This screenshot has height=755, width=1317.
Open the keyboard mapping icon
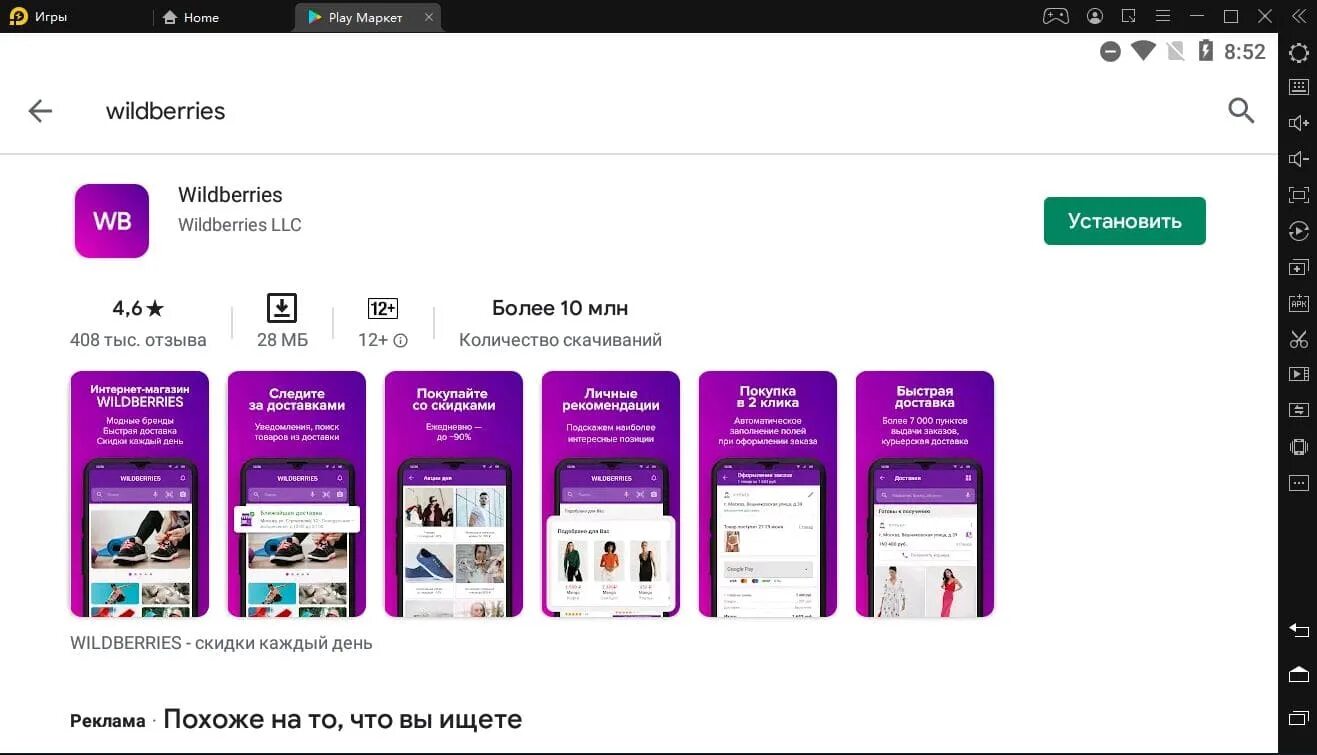1298,87
